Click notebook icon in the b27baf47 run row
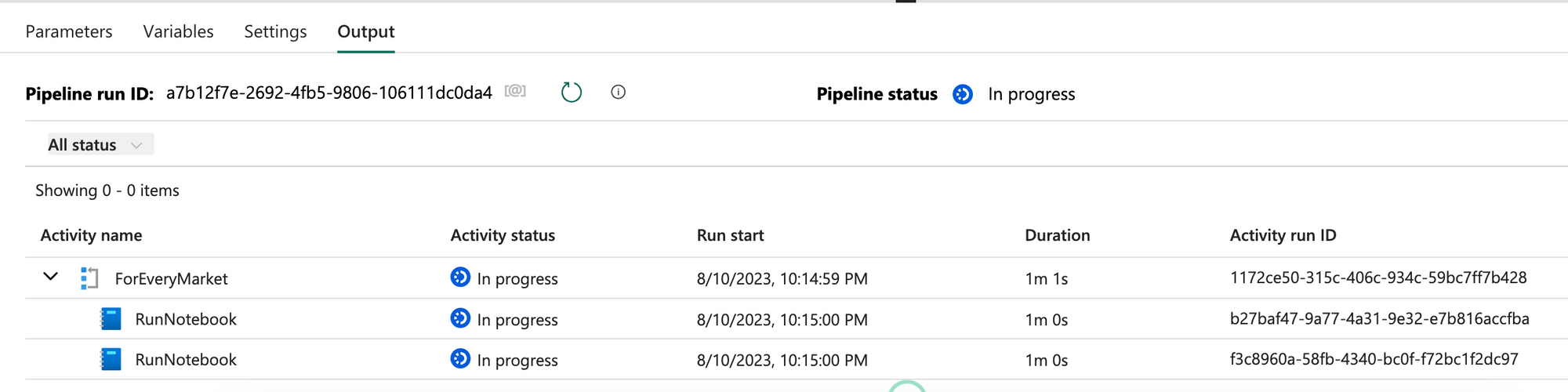1568x392 pixels. 111,319
